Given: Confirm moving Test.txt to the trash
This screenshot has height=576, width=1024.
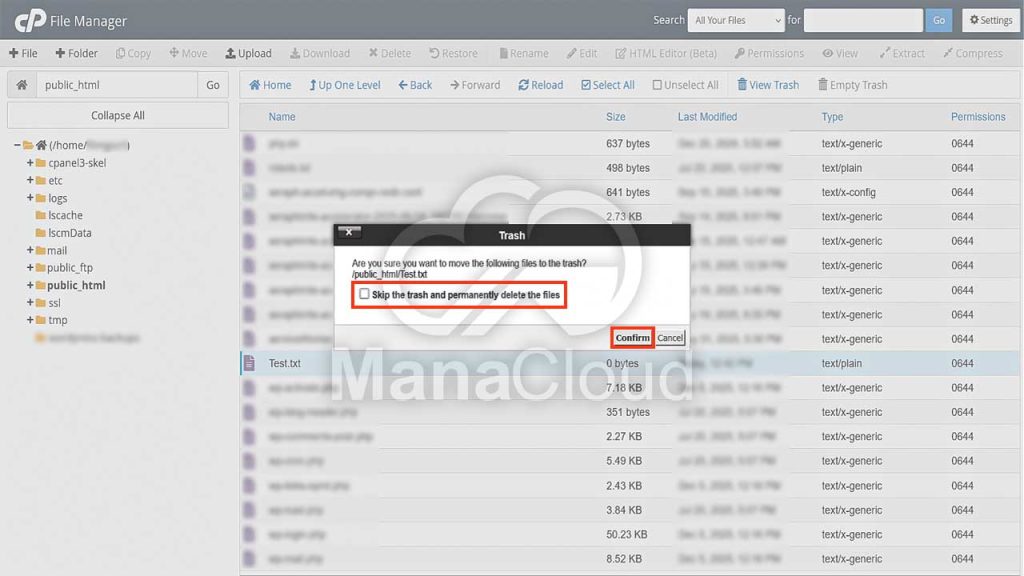Looking at the screenshot, I should coord(632,338).
